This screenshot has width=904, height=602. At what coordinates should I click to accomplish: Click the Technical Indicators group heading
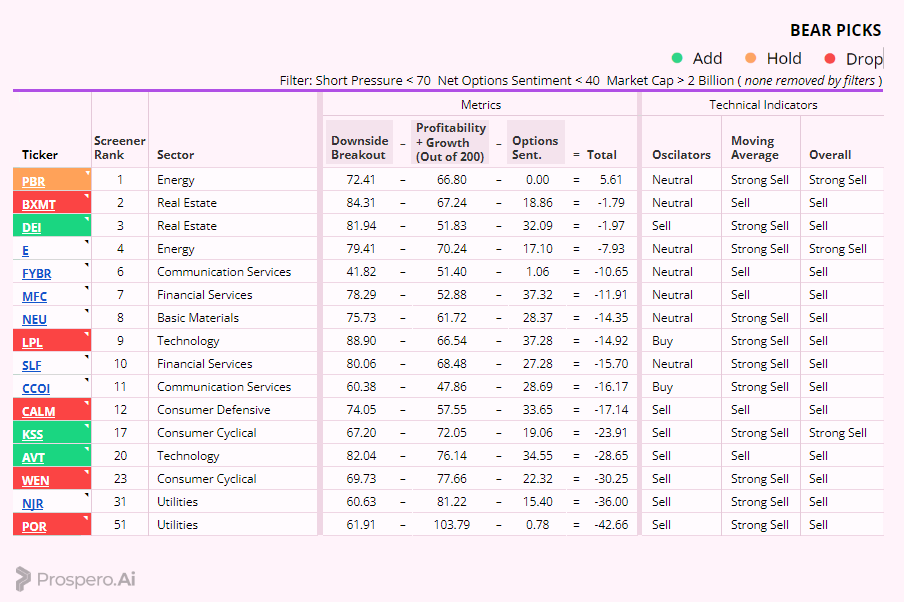[763, 105]
